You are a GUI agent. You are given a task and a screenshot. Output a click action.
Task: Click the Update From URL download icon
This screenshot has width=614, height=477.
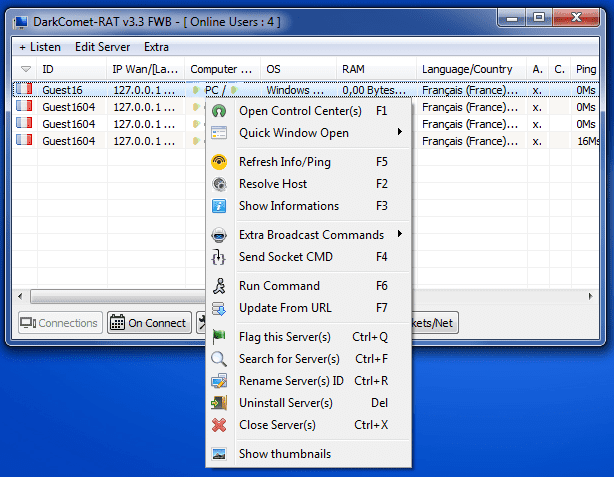click(219, 308)
